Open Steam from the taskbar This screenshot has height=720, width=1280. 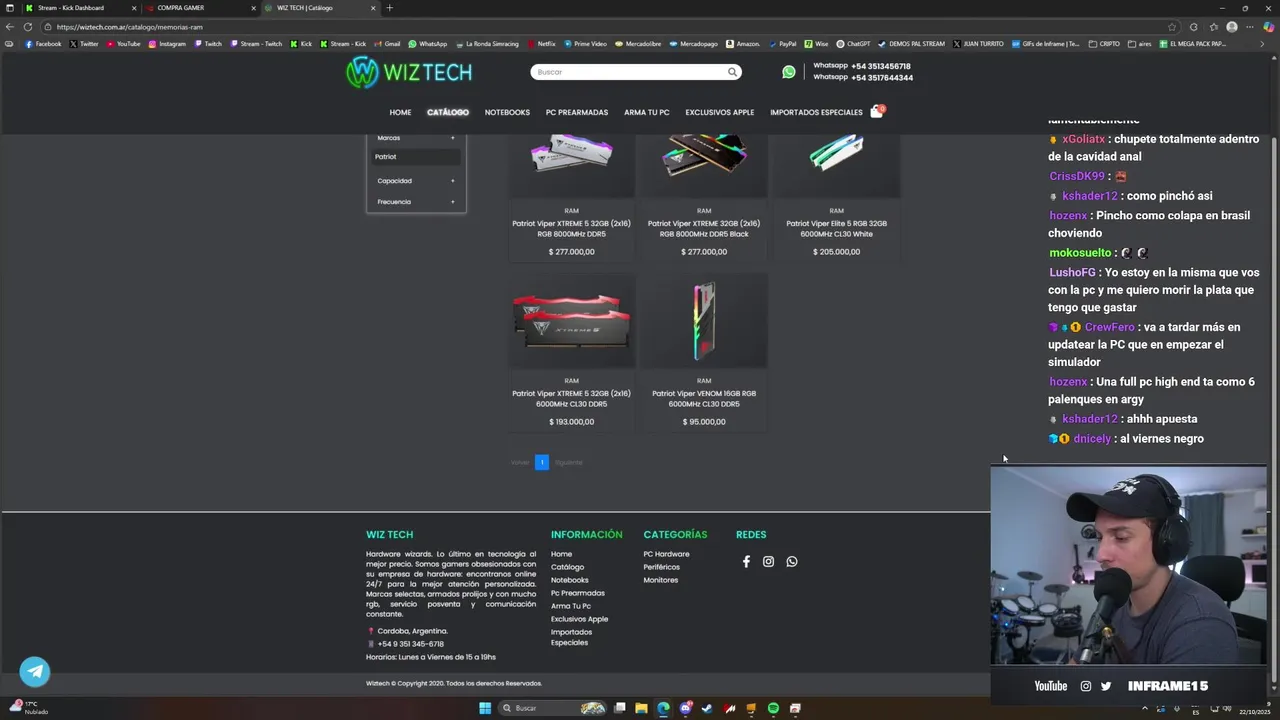707,708
